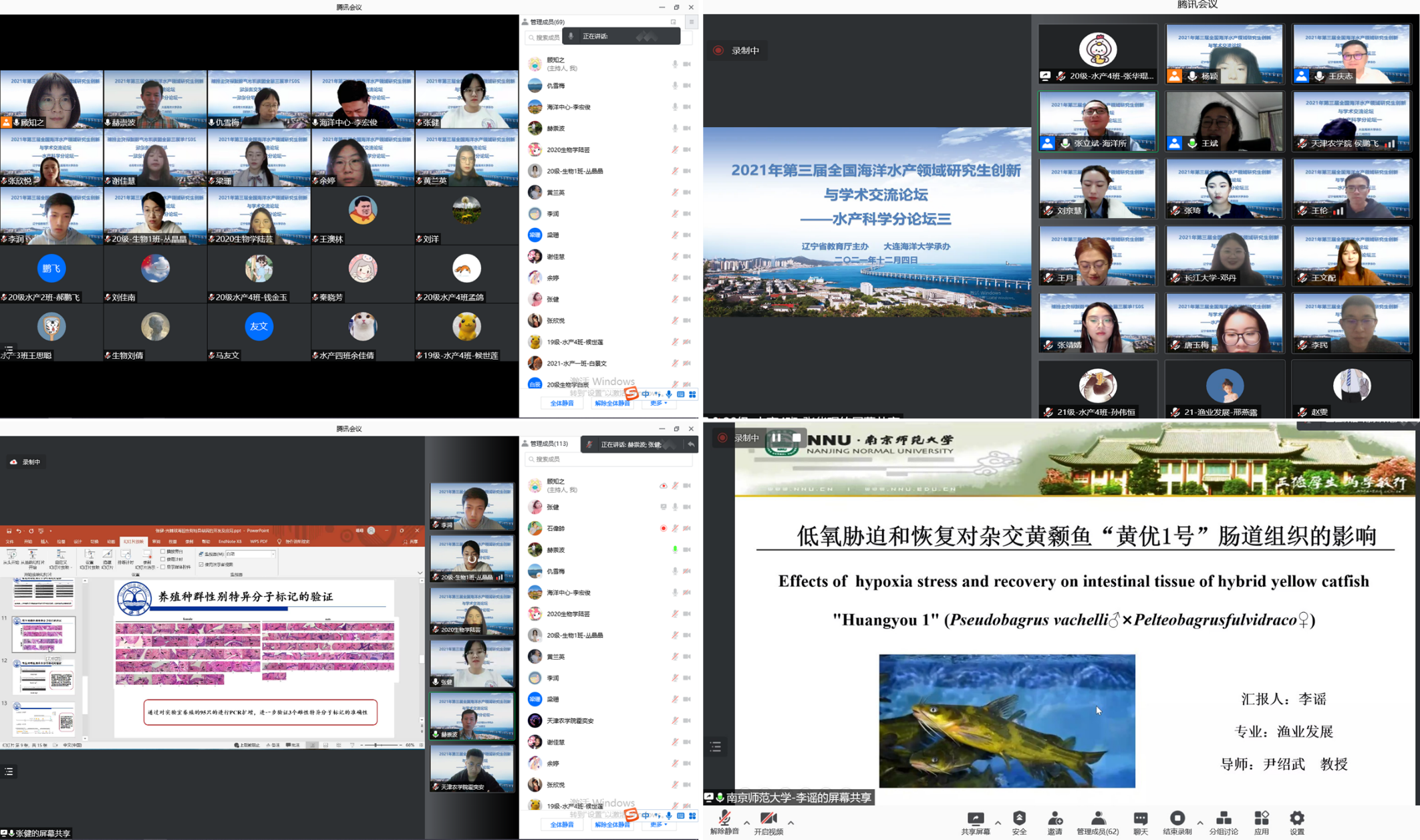Expand the arrow next to 共享屏幕
Viewport: 1420px width, 840px height.
998,823
